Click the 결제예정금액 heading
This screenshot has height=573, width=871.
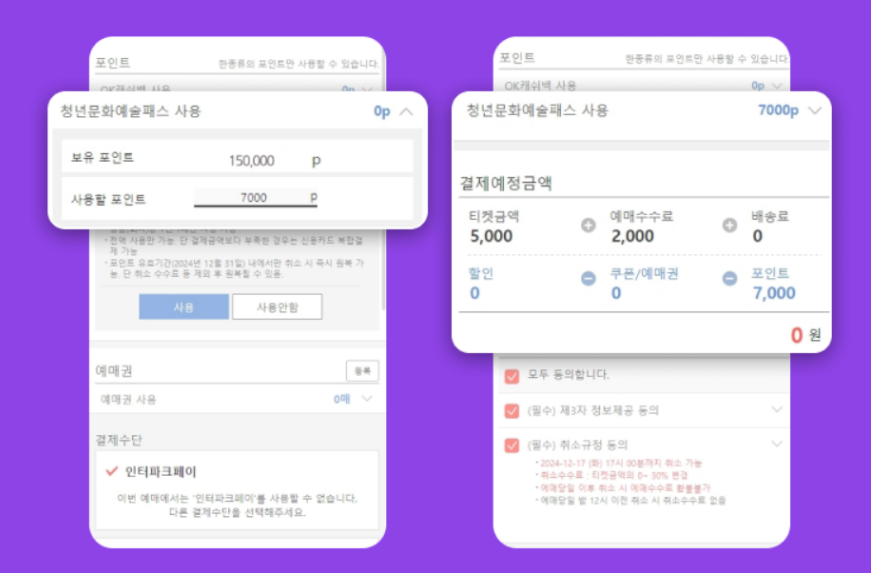click(505, 183)
